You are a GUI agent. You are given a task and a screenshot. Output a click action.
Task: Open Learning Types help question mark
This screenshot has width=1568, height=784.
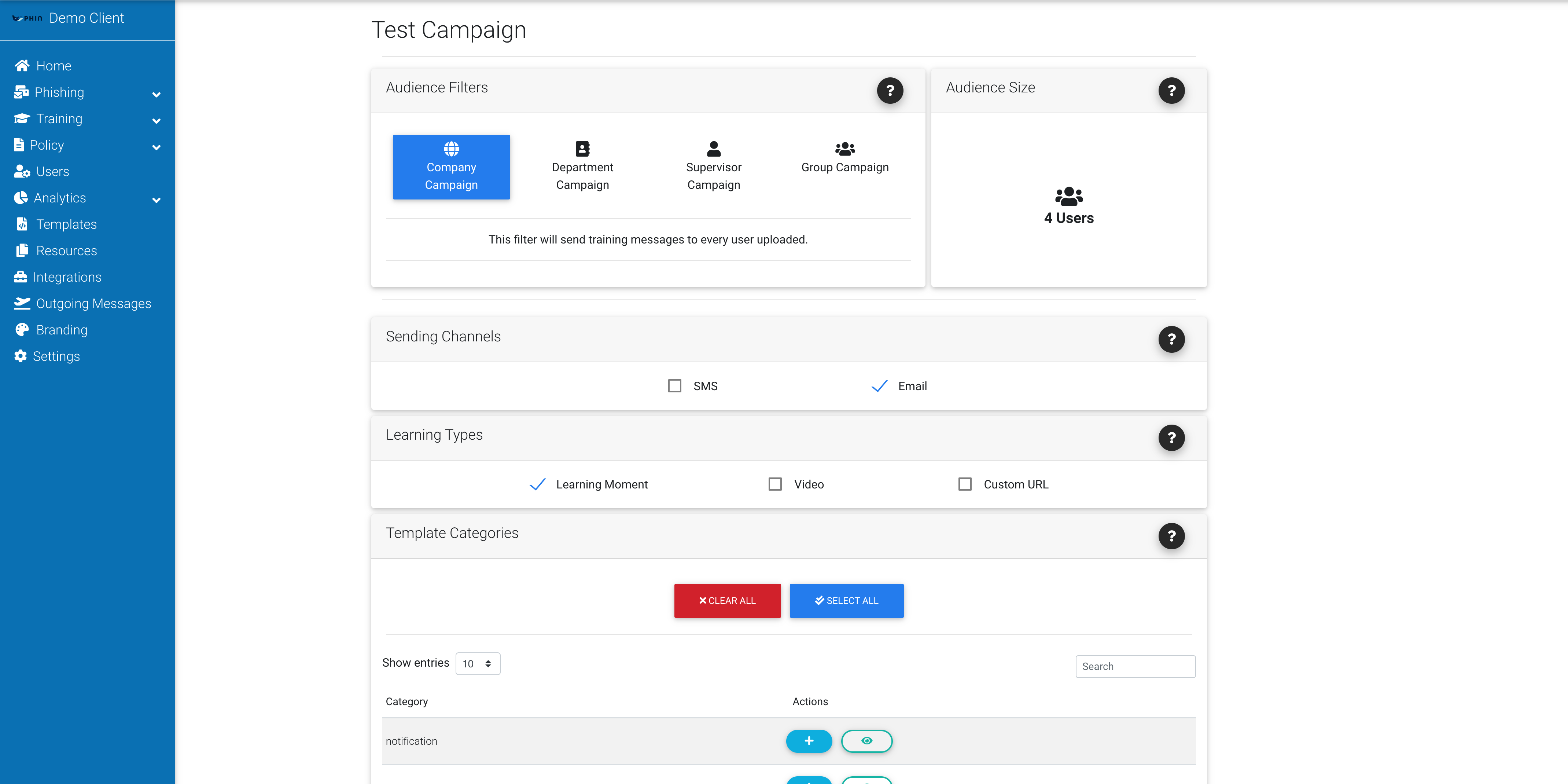(x=1171, y=437)
